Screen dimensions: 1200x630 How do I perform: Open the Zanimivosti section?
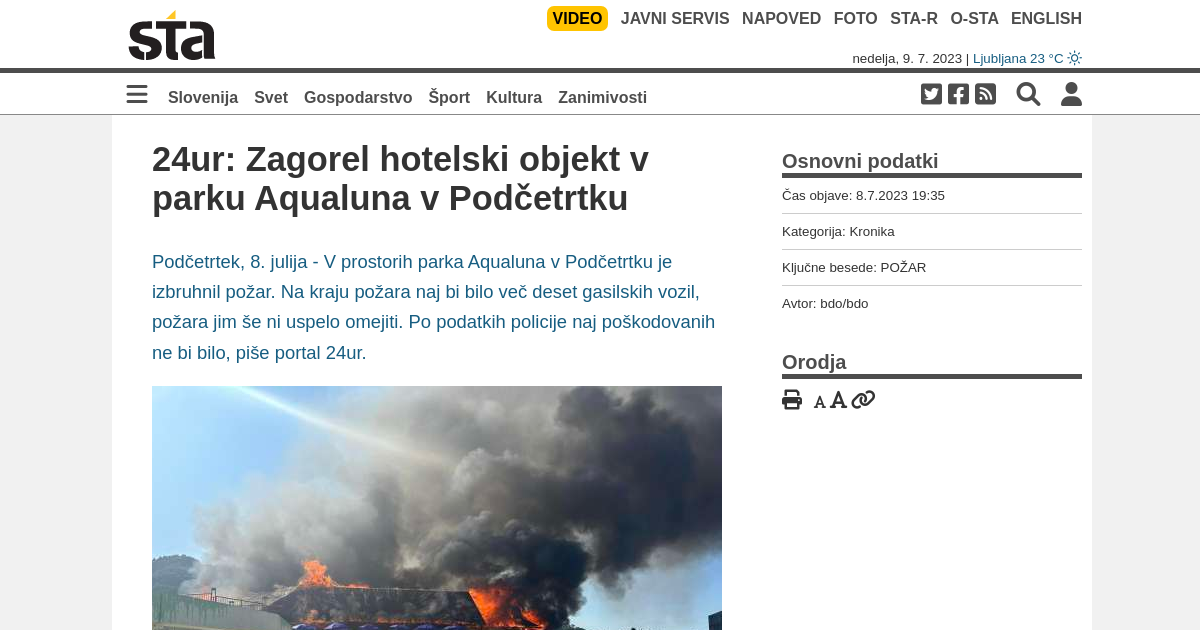pos(602,97)
